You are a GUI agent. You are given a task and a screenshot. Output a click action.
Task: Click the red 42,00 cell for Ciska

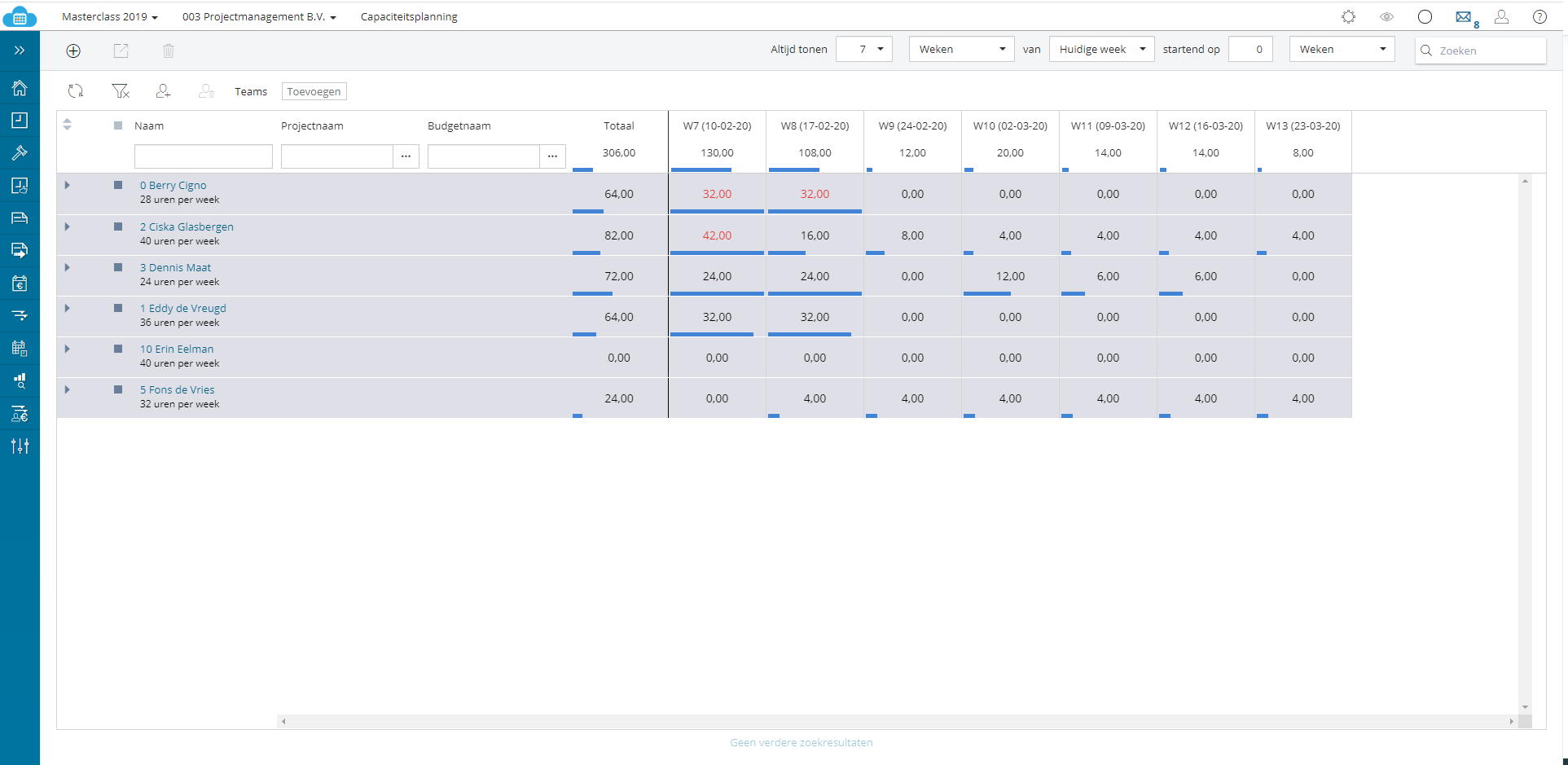coord(717,235)
